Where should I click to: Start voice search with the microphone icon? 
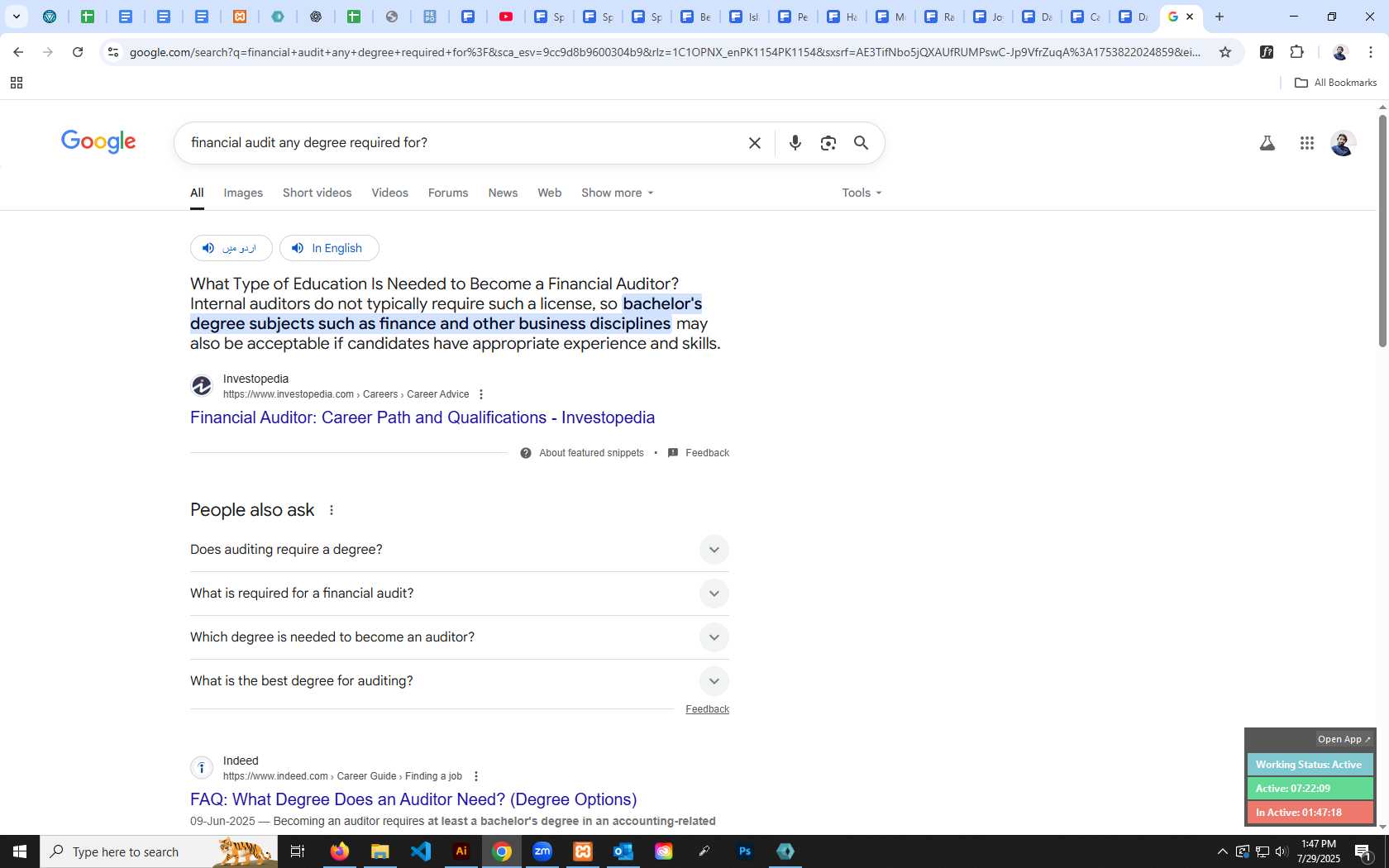click(x=795, y=143)
